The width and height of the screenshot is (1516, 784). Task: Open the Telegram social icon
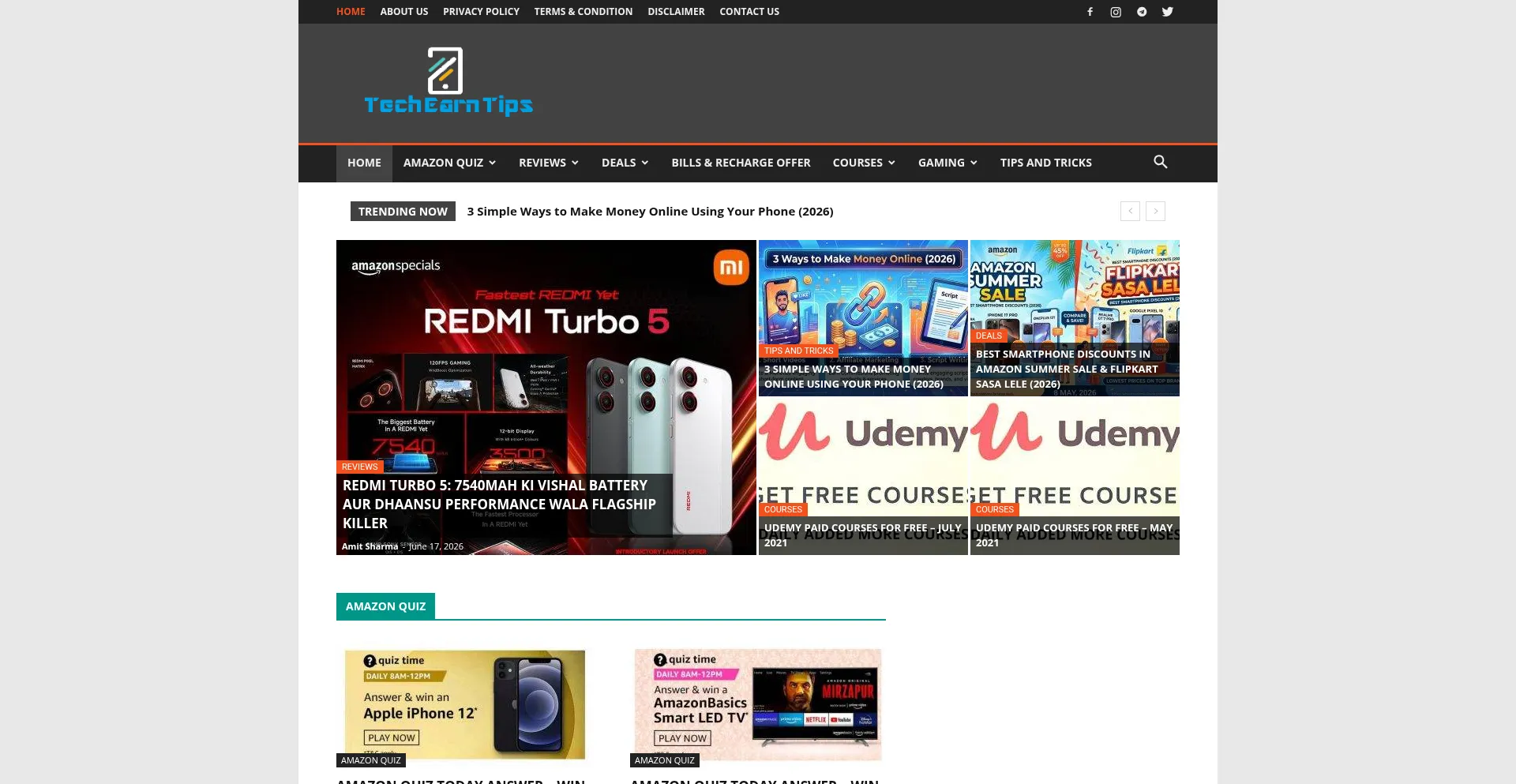[1142, 12]
